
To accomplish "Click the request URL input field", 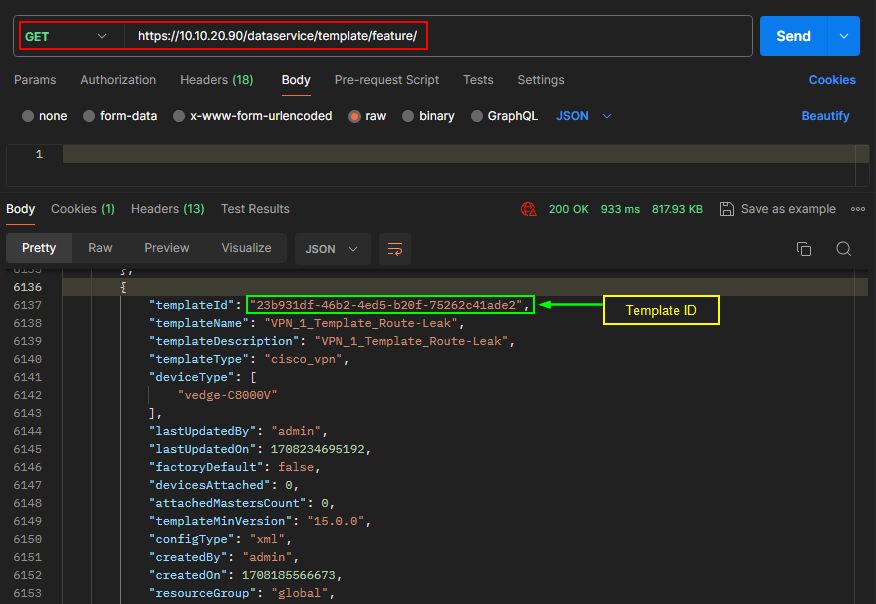I will click(x=440, y=36).
